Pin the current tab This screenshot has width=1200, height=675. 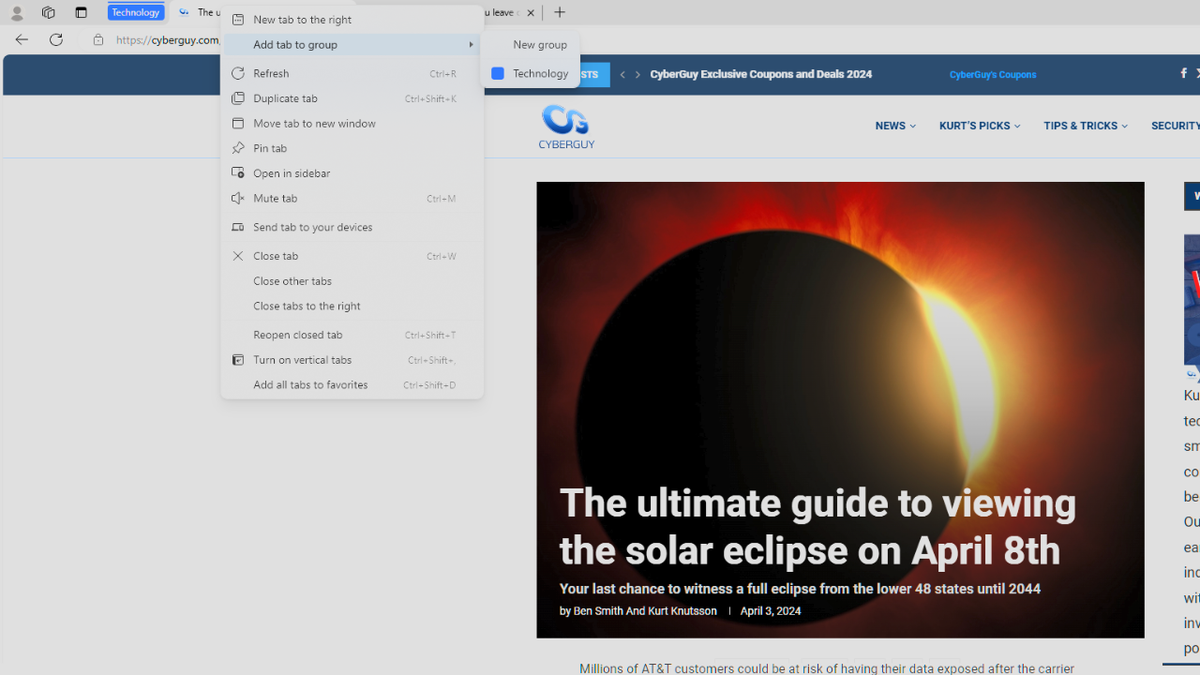(x=270, y=148)
